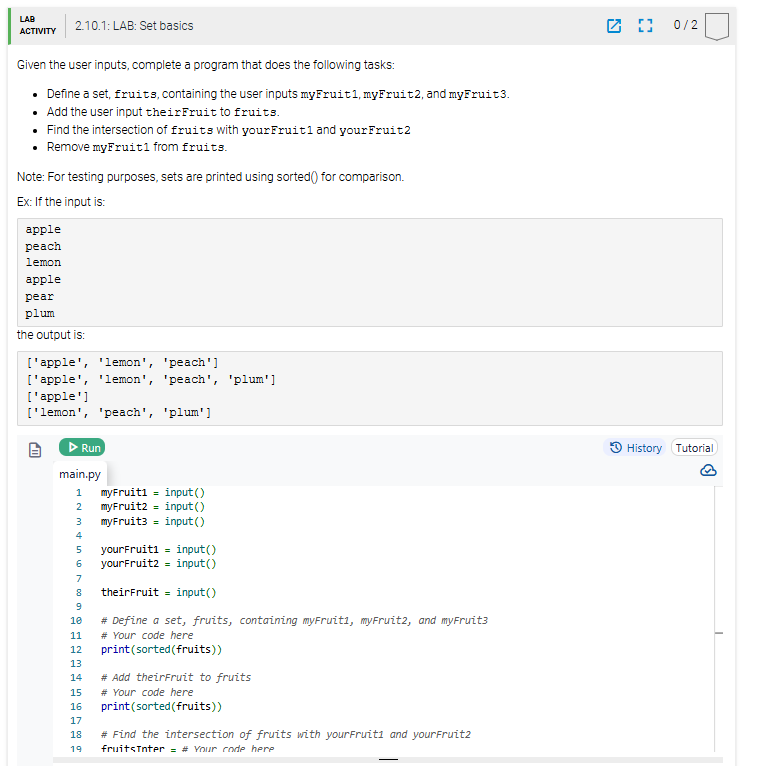
Task: Click line 16 print(sorted(fruits))
Action: tap(161, 707)
